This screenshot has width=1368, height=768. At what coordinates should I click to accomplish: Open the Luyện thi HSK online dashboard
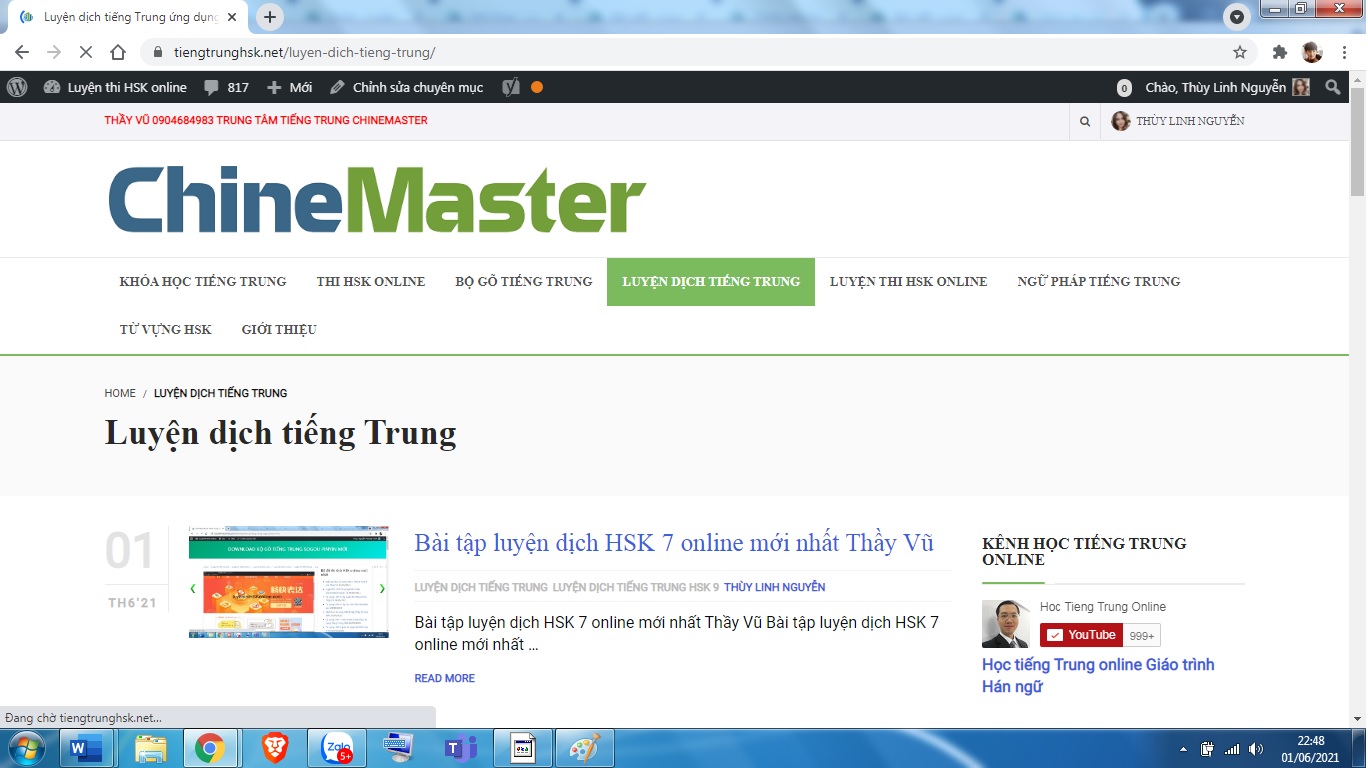pos(115,87)
